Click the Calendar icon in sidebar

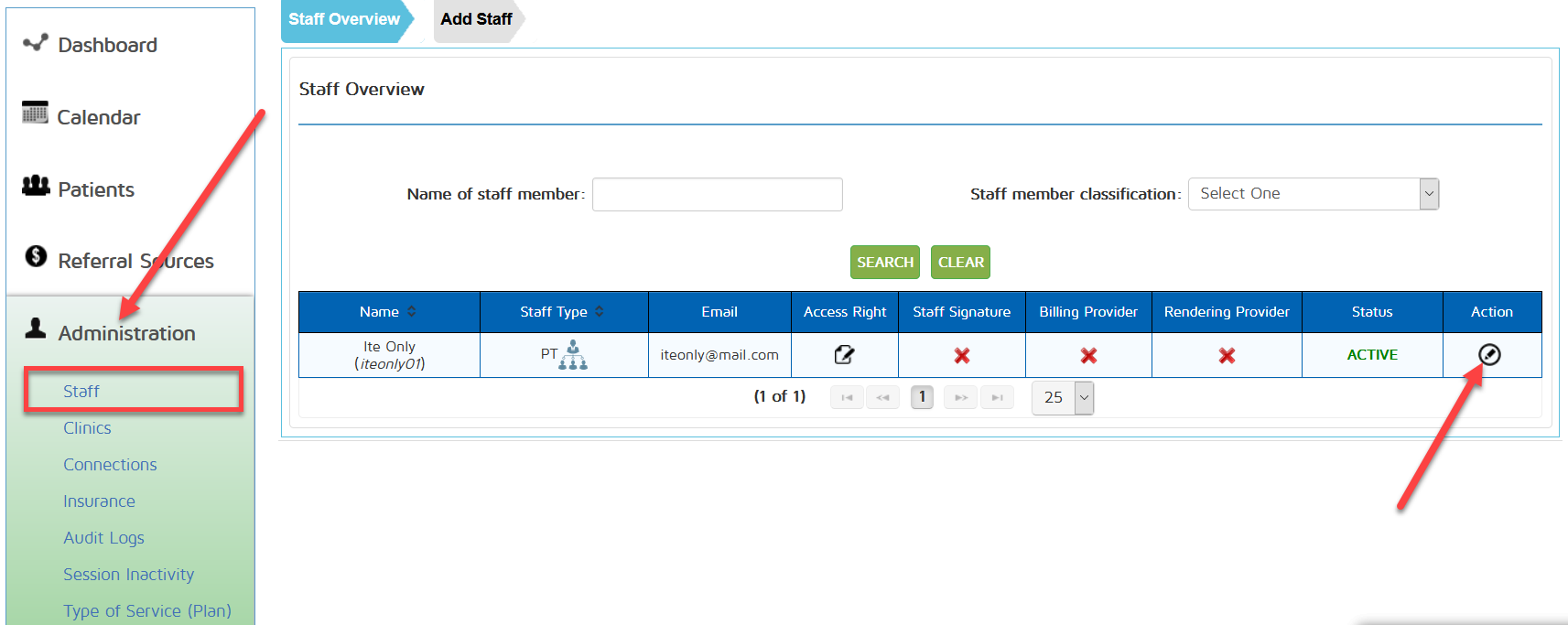pos(35,113)
